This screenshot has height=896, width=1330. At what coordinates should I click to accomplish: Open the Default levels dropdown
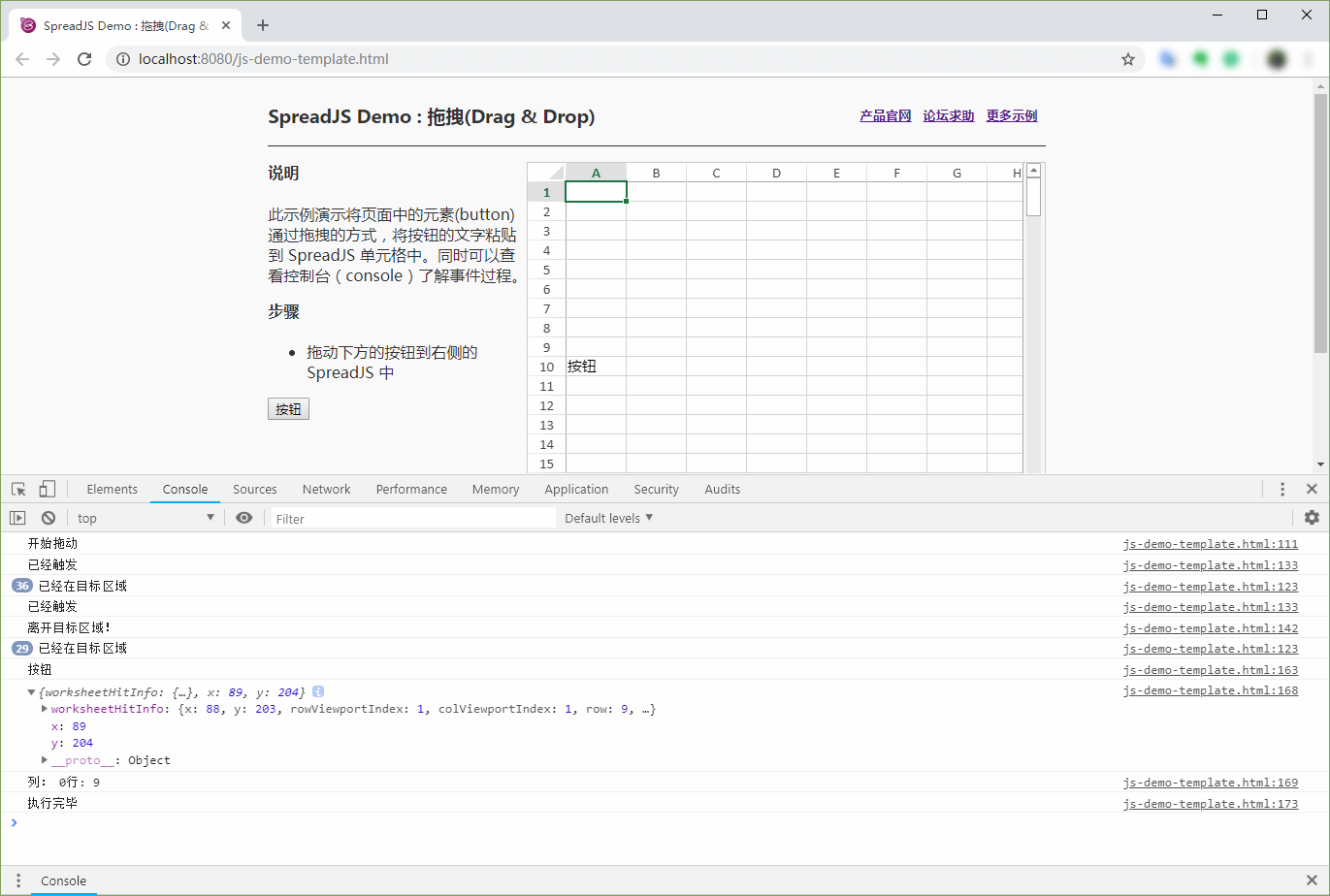[x=609, y=518]
